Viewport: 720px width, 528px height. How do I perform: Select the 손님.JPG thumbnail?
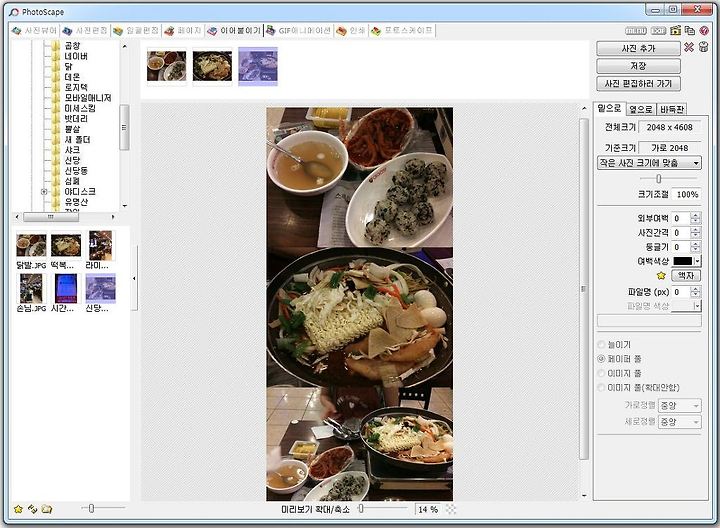click(31, 288)
